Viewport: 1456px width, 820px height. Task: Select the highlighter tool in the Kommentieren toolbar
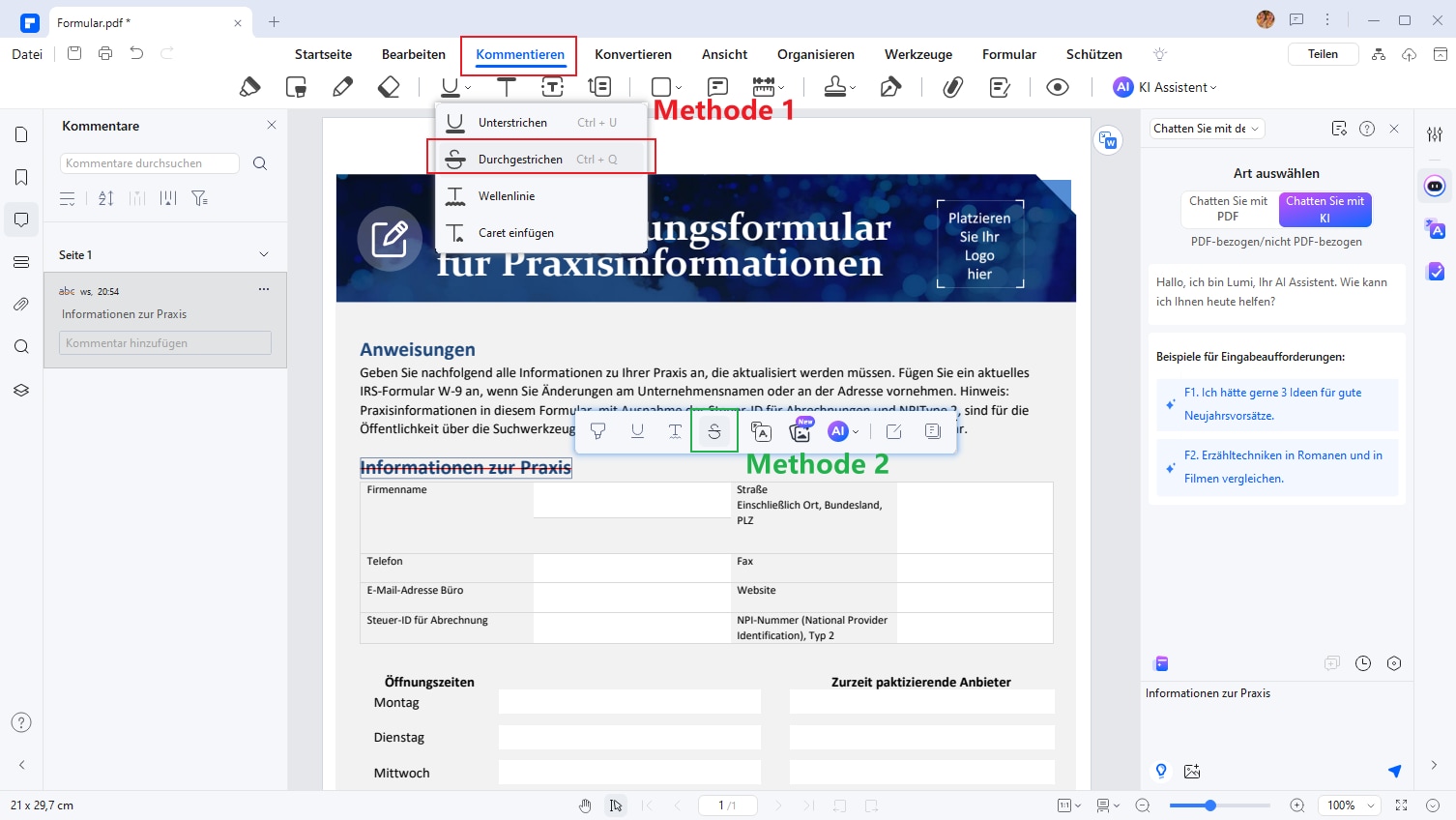(x=250, y=87)
